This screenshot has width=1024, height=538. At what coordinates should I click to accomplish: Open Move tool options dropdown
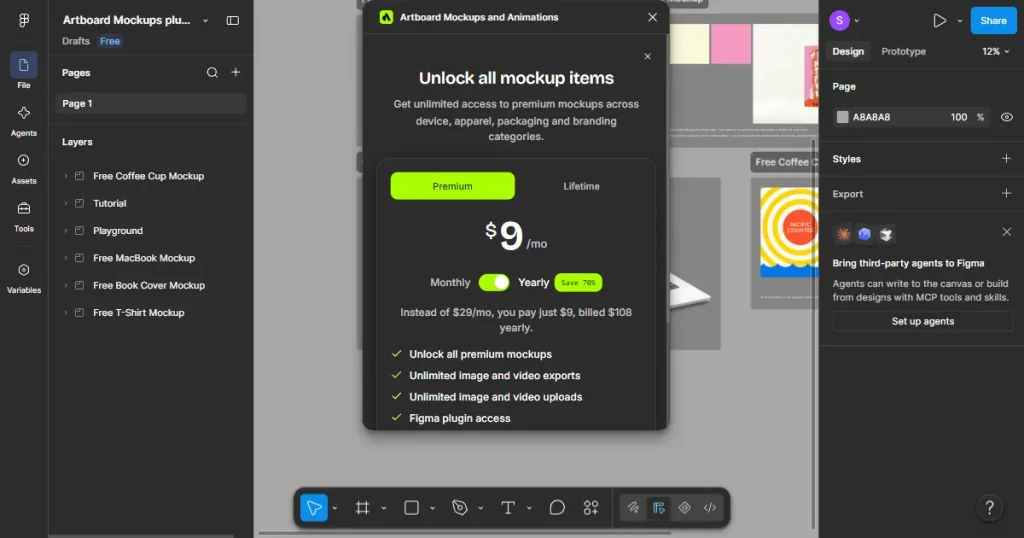point(334,507)
